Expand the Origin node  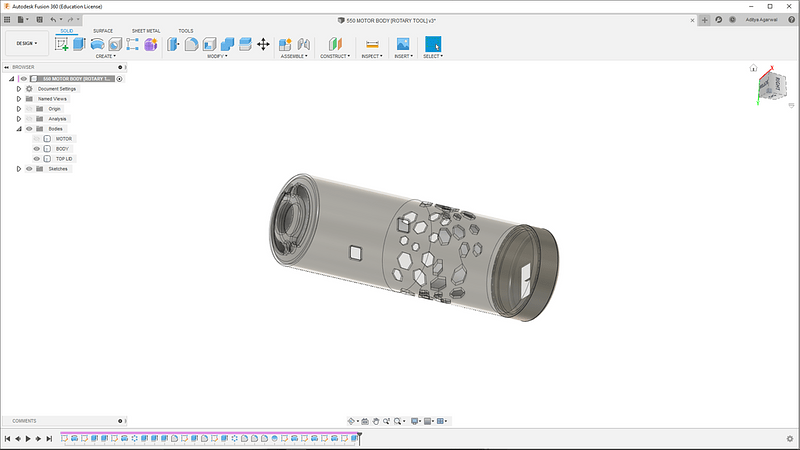[x=19, y=109]
